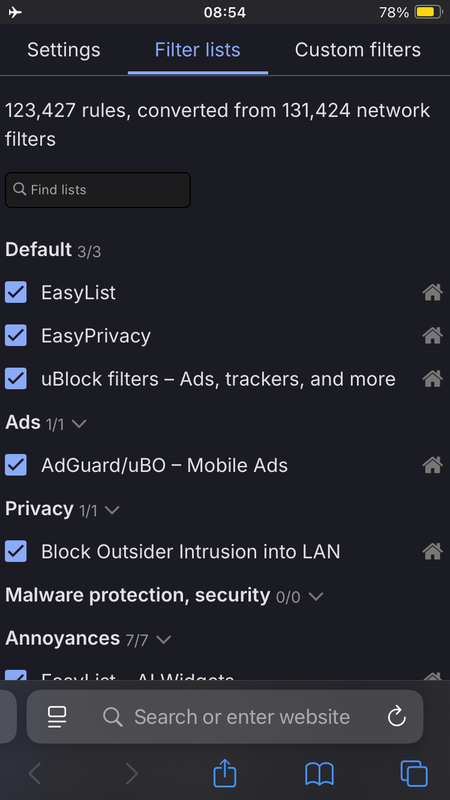Switch to the Custom filters tab
Screen dimensions: 450x800
pyautogui.click(x=358, y=50)
